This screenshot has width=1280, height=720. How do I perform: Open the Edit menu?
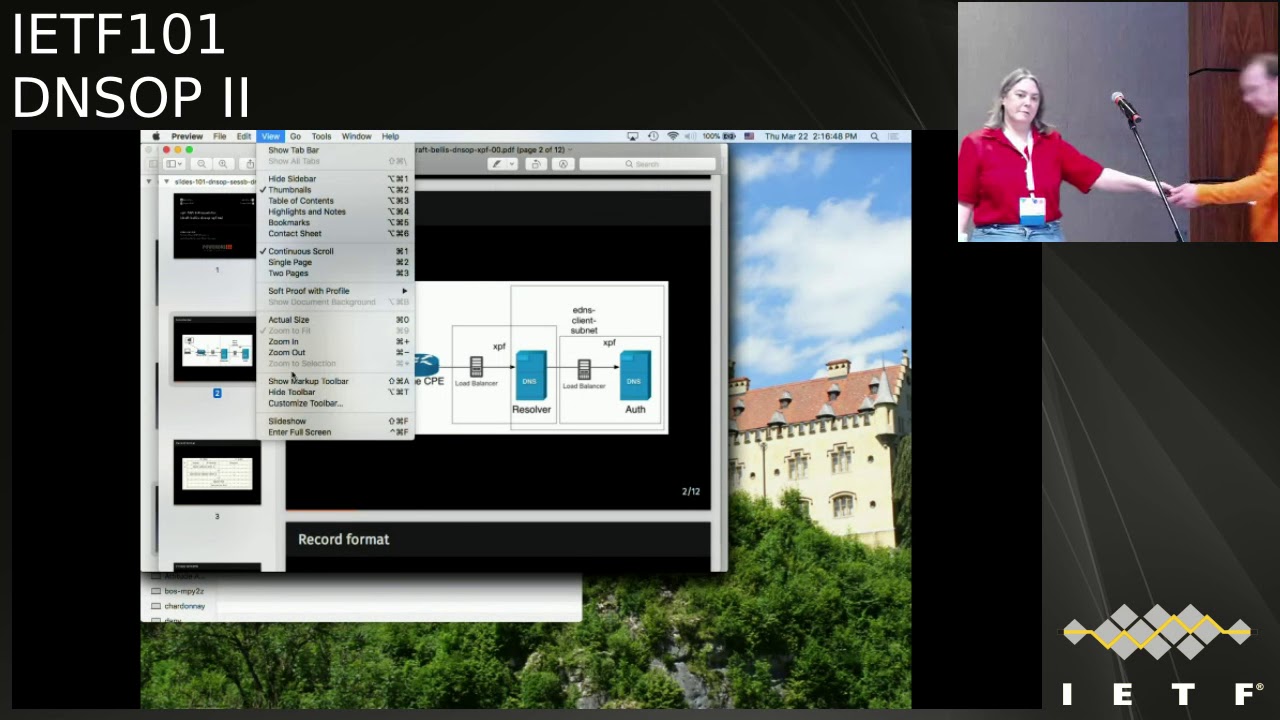pos(244,136)
